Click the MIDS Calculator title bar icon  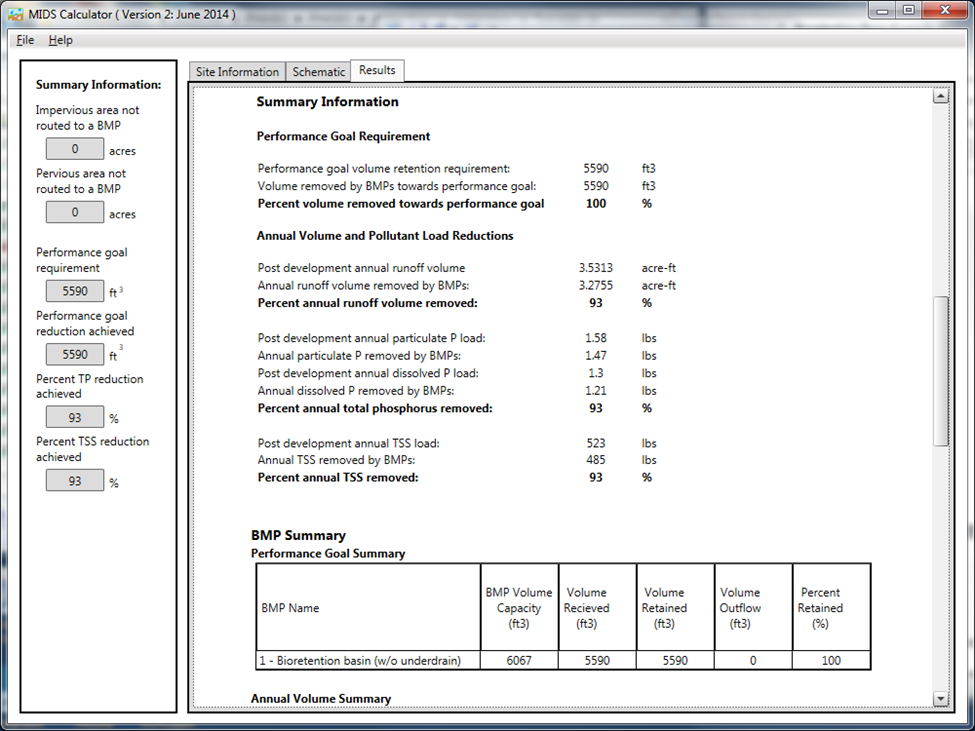tap(15, 14)
